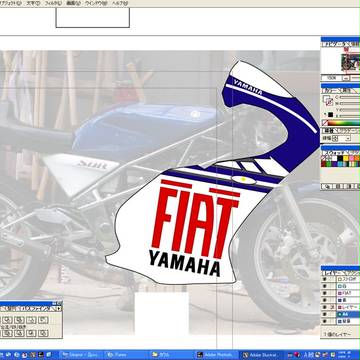Click the Navigator preview thumbnail
The height and width of the screenshot is (360, 360).
(x=350, y=61)
